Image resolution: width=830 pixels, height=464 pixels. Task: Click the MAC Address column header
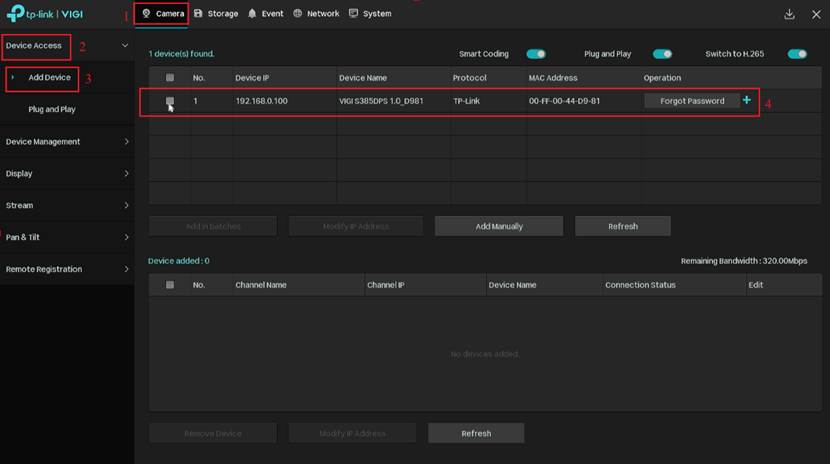553,78
